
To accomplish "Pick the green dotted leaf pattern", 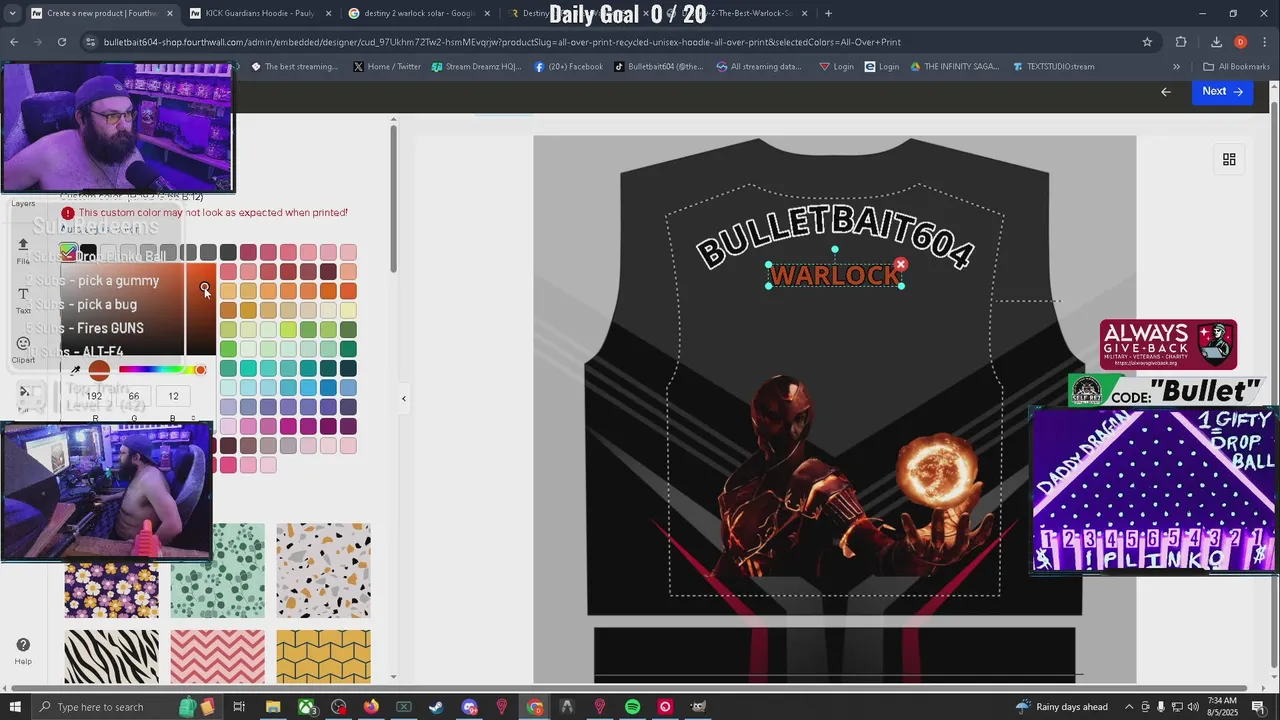I will click(218, 571).
